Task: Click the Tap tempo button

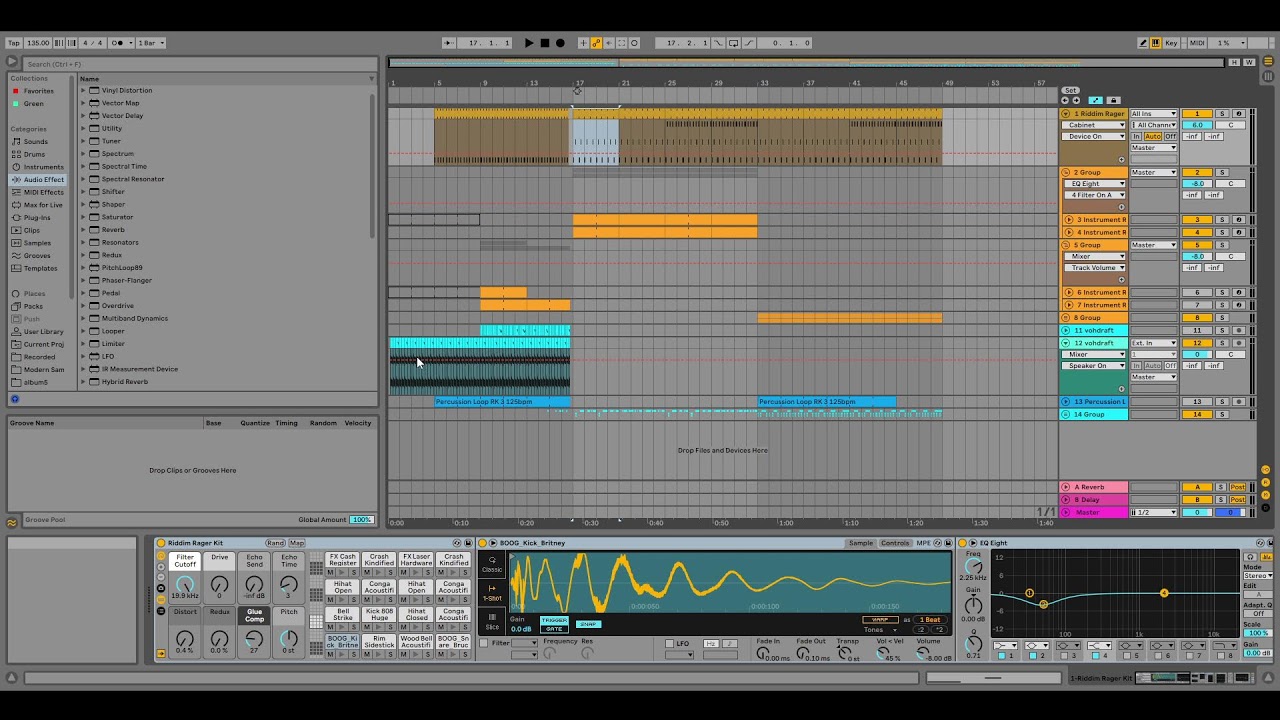Action: pyautogui.click(x=14, y=43)
